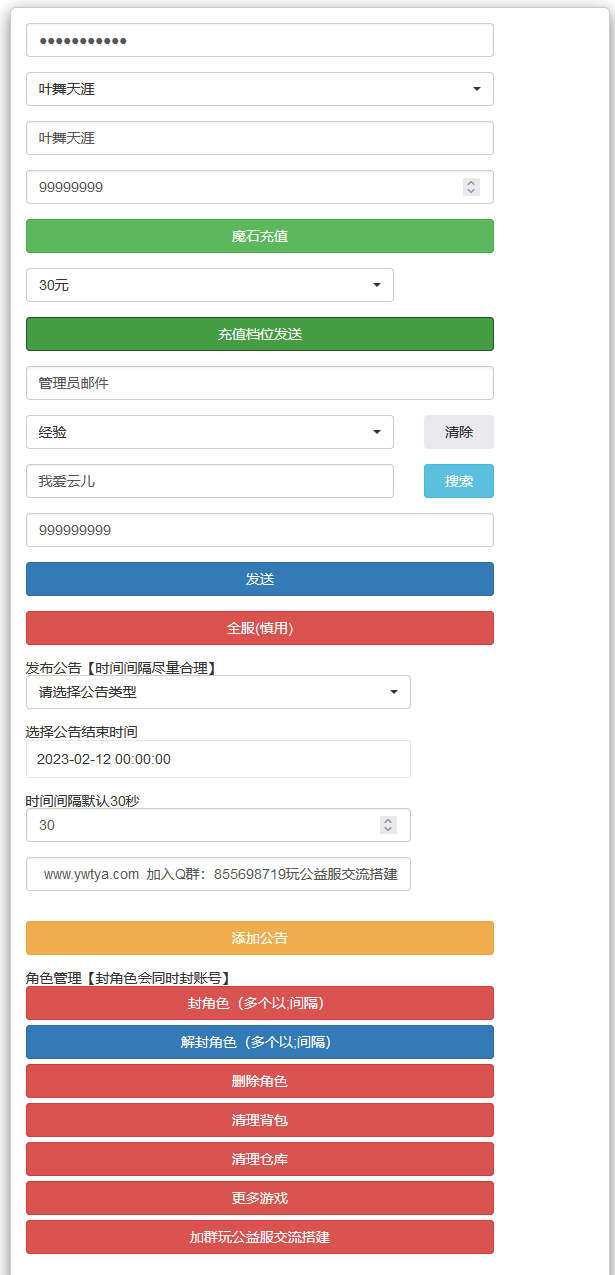The height and width of the screenshot is (1275, 615).
Task: Open the 叶舞天涯 account dropdown
Action: click(x=259, y=89)
